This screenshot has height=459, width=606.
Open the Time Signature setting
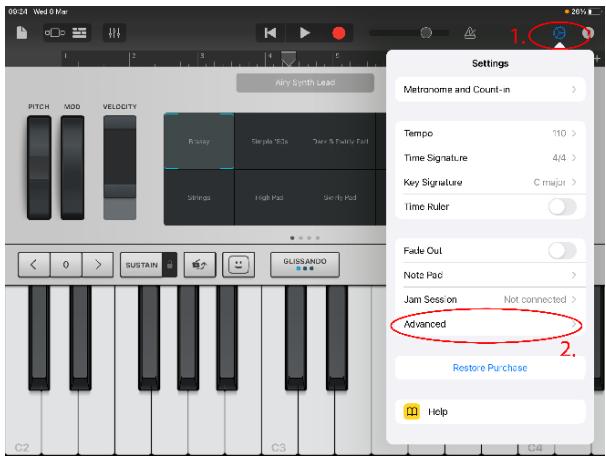click(490, 158)
